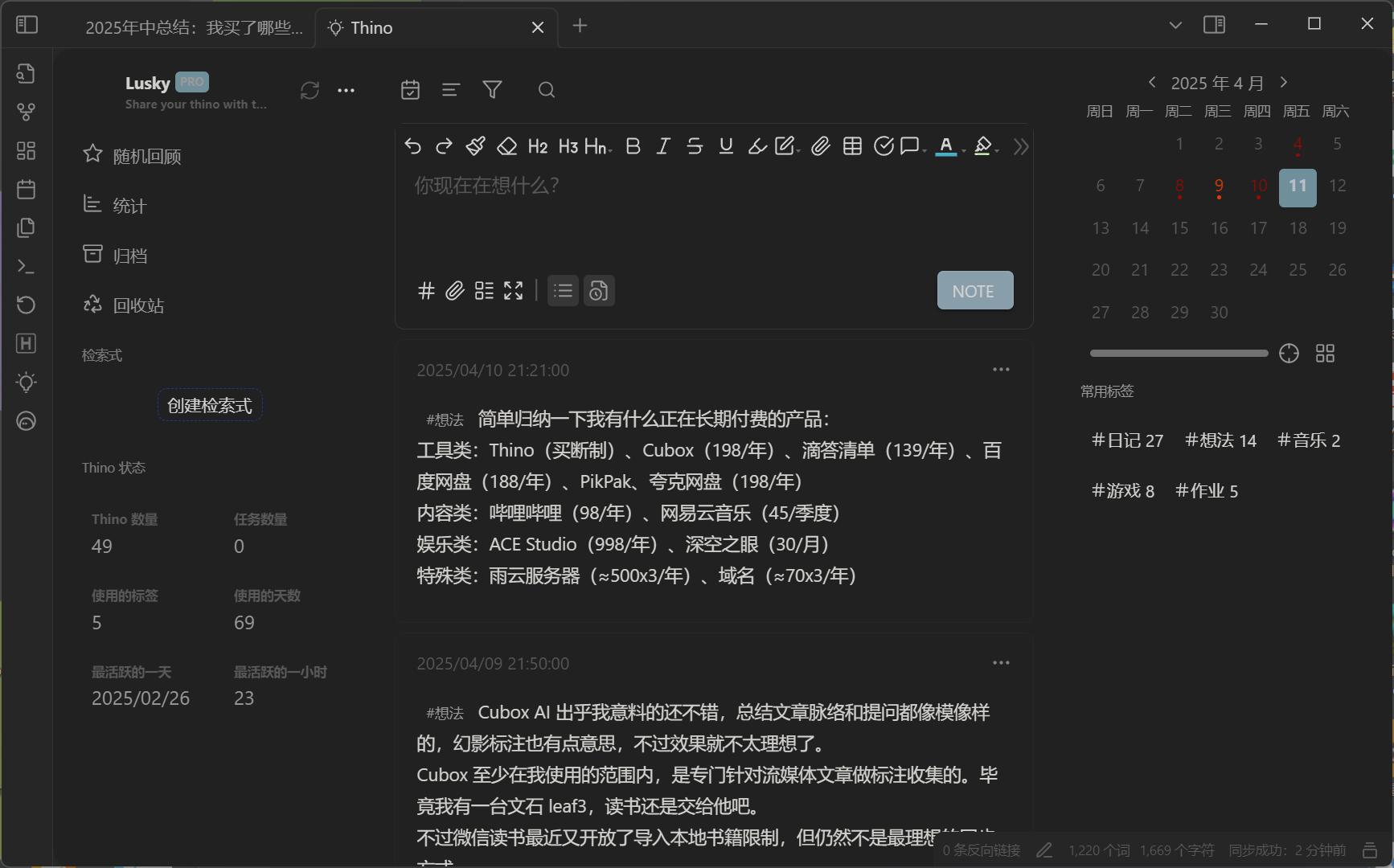Open the filter funnel icon
The height and width of the screenshot is (868, 1394).
pyautogui.click(x=492, y=90)
